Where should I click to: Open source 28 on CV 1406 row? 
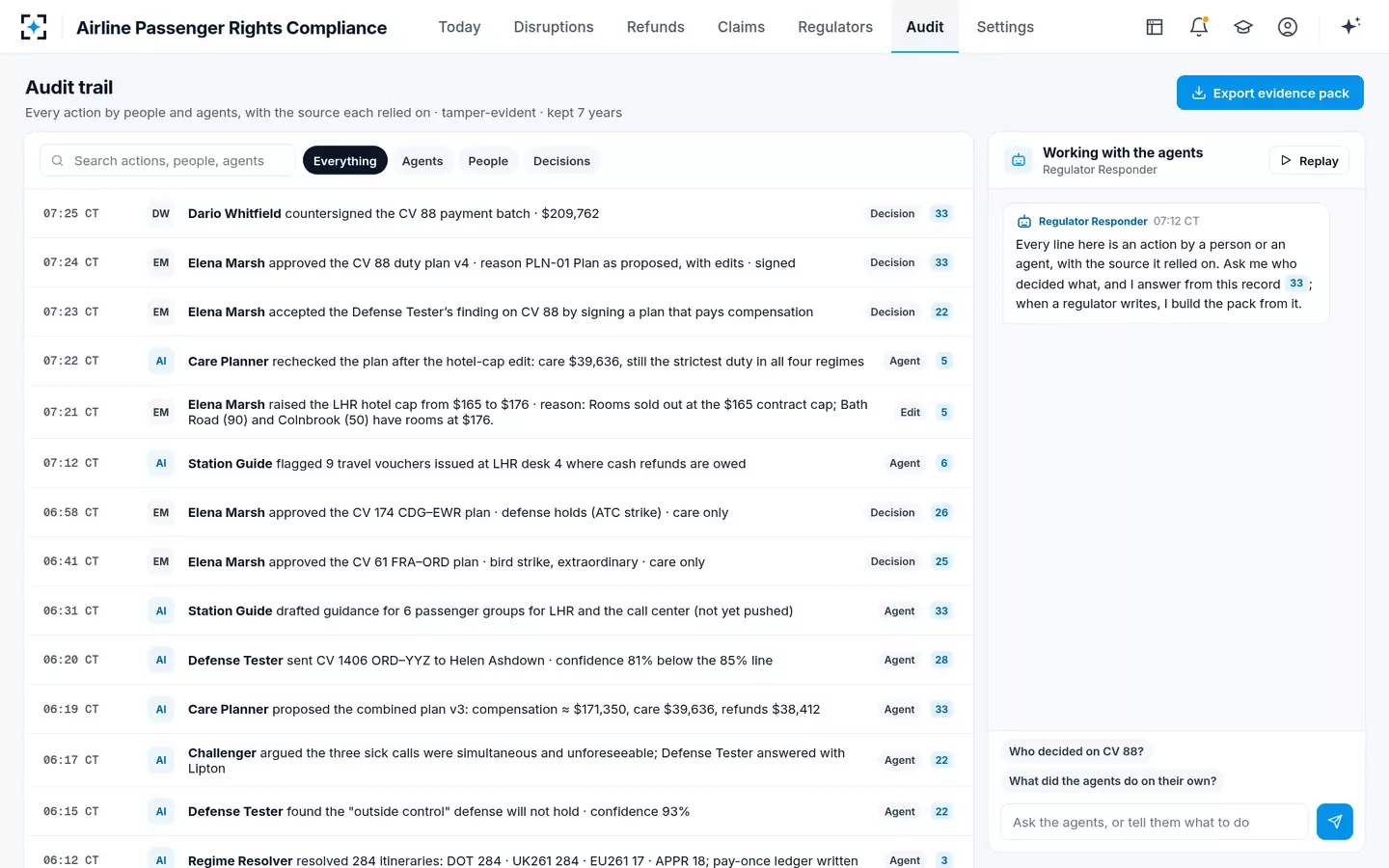coord(941,661)
